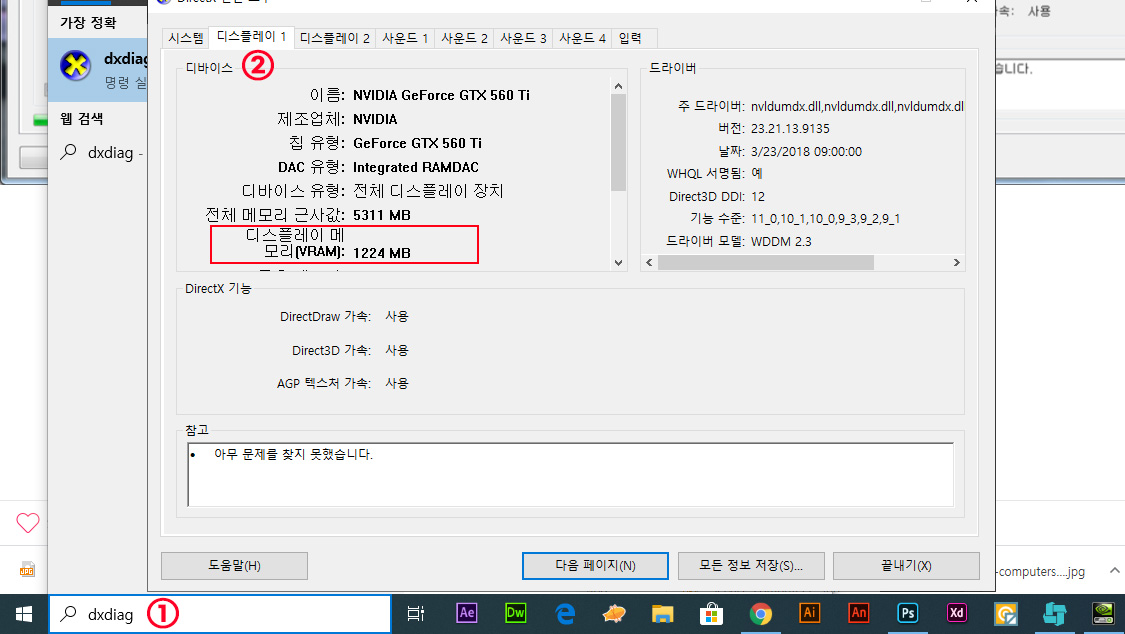This screenshot has height=634, width=1125.
Task: Open the 사운드 3 tab
Action: 523,38
